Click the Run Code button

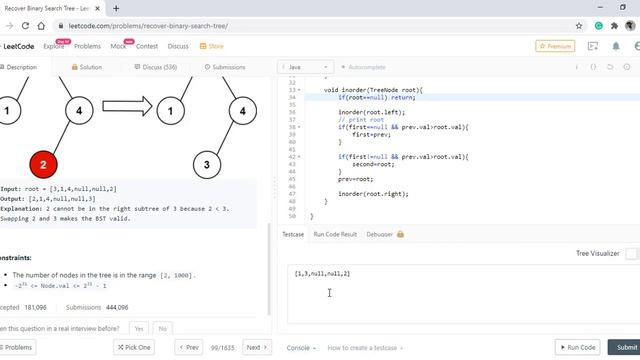[x=578, y=347]
